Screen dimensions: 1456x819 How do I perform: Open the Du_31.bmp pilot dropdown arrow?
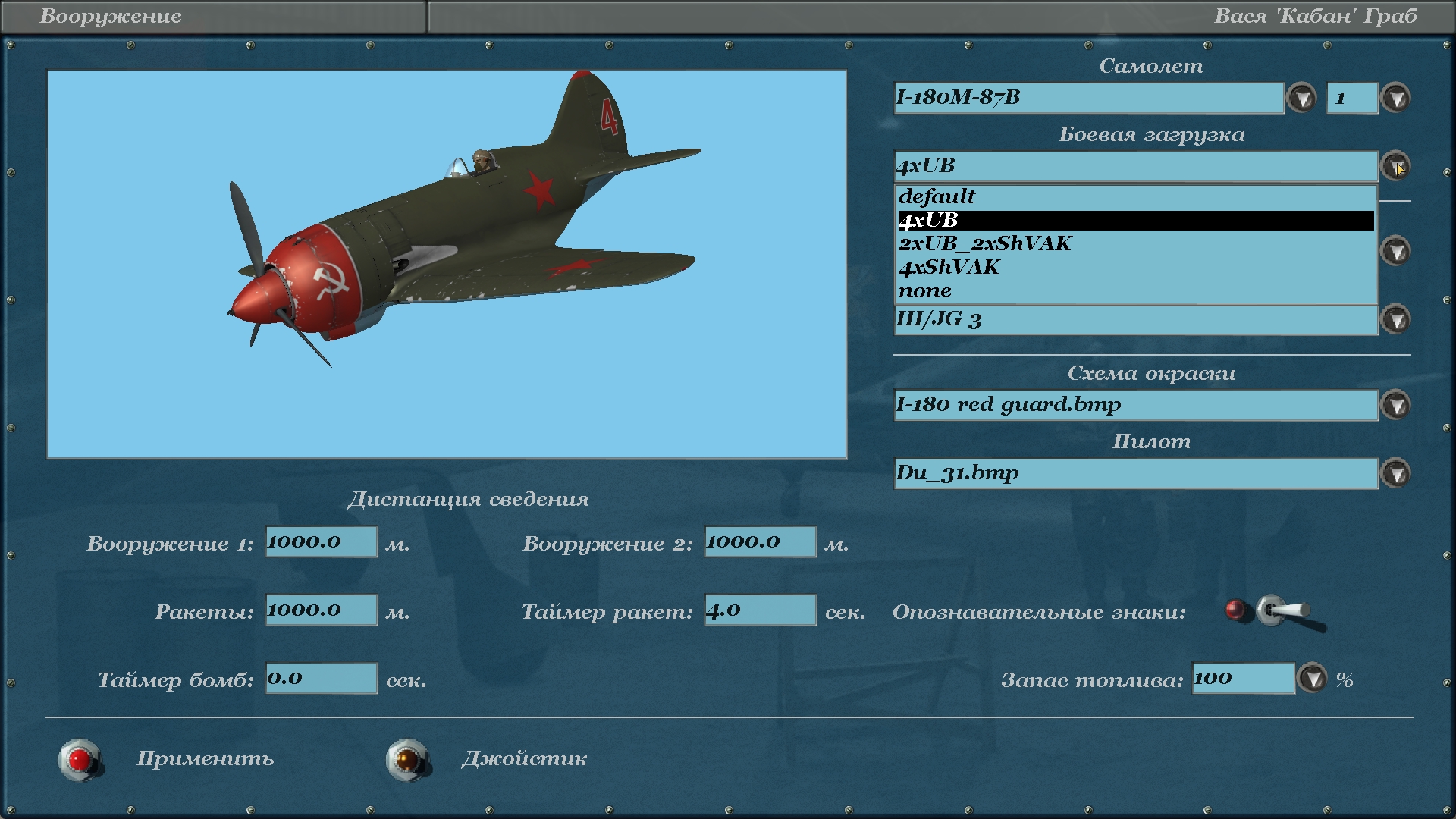(x=1395, y=473)
